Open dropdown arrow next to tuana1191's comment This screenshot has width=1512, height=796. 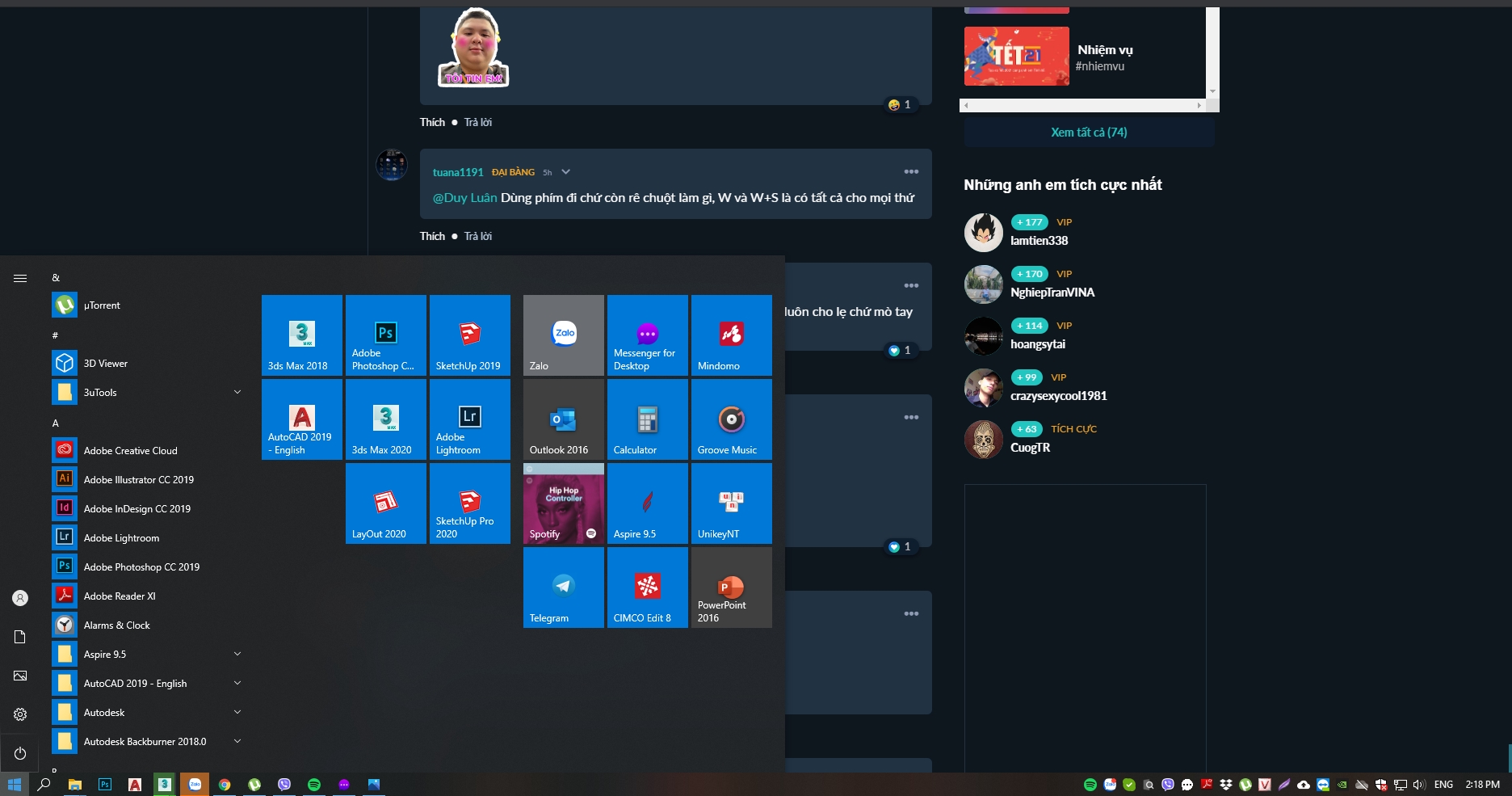point(566,172)
